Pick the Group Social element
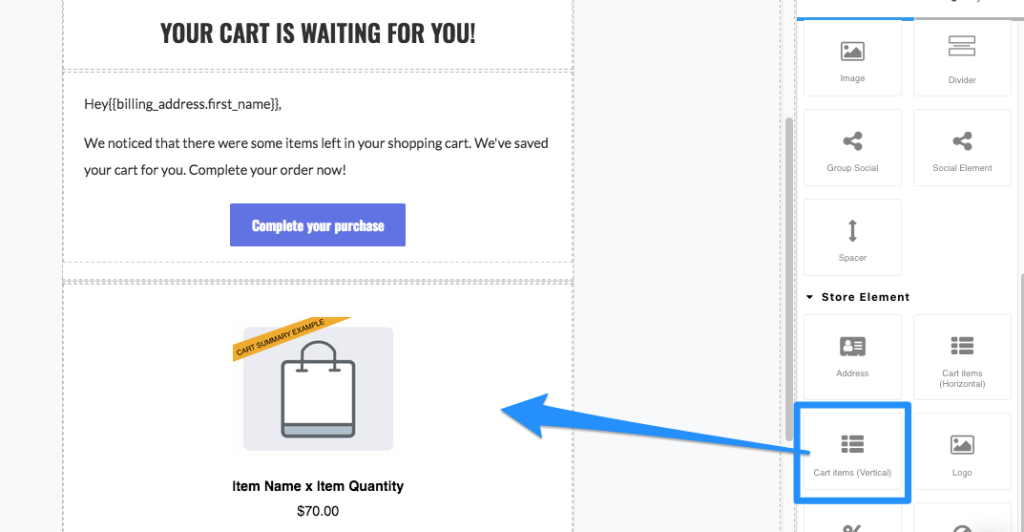1024x532 pixels. click(x=852, y=148)
